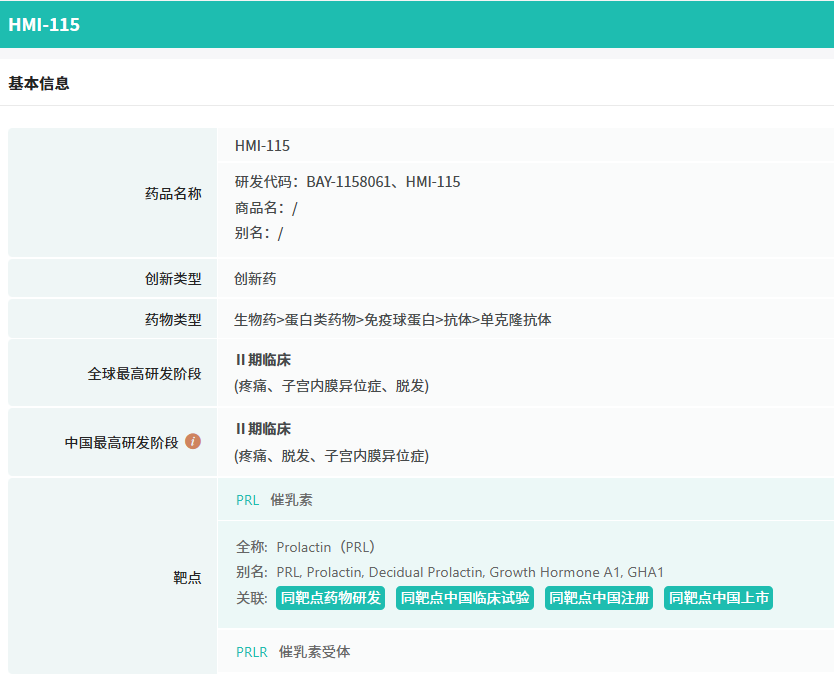View 同靶点中国上市 related drugs
This screenshot has width=834, height=675.
click(x=718, y=598)
